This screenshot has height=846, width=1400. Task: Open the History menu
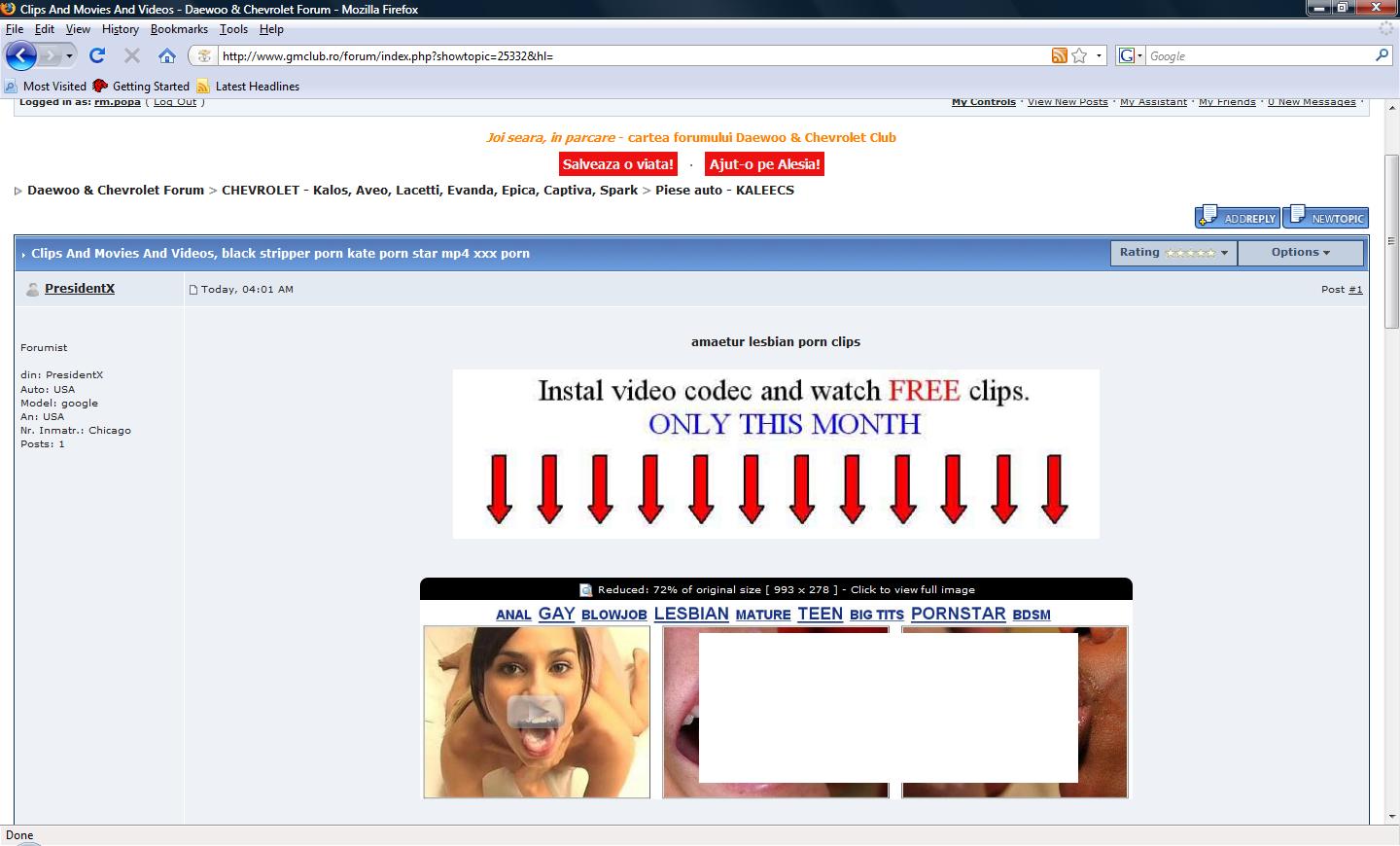(x=120, y=29)
